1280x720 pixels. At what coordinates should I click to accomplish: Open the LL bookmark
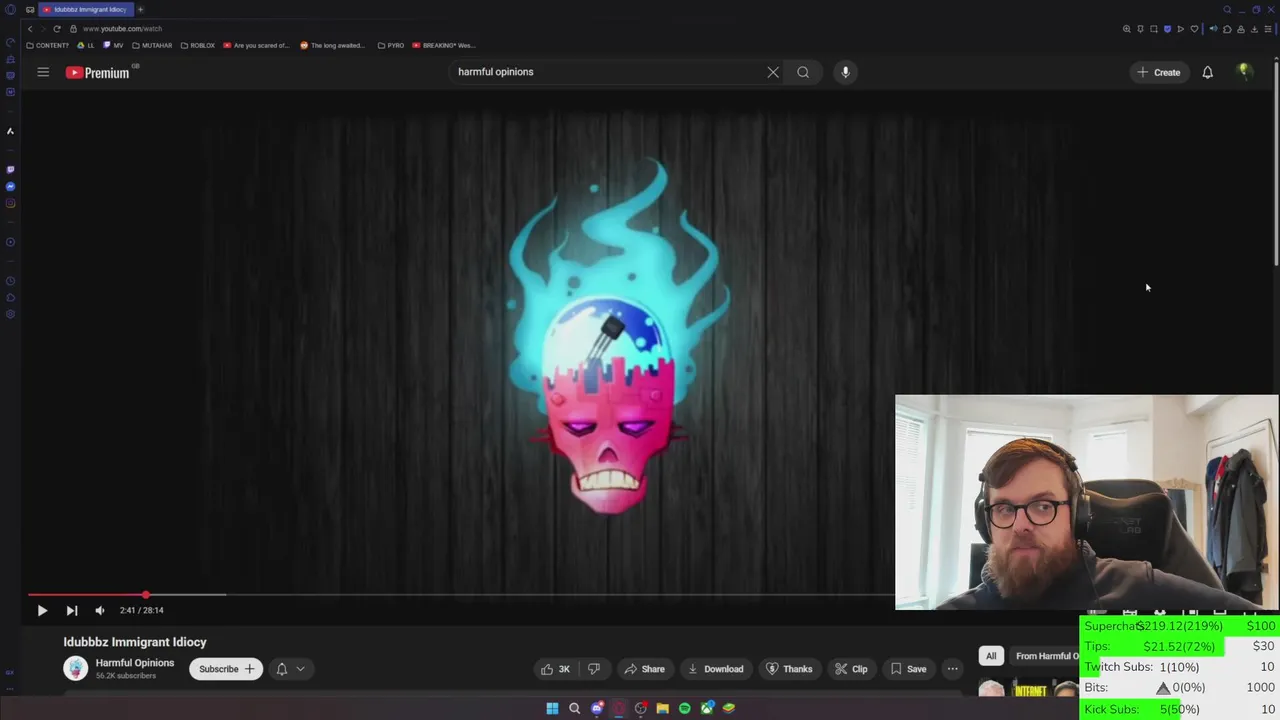(86, 45)
